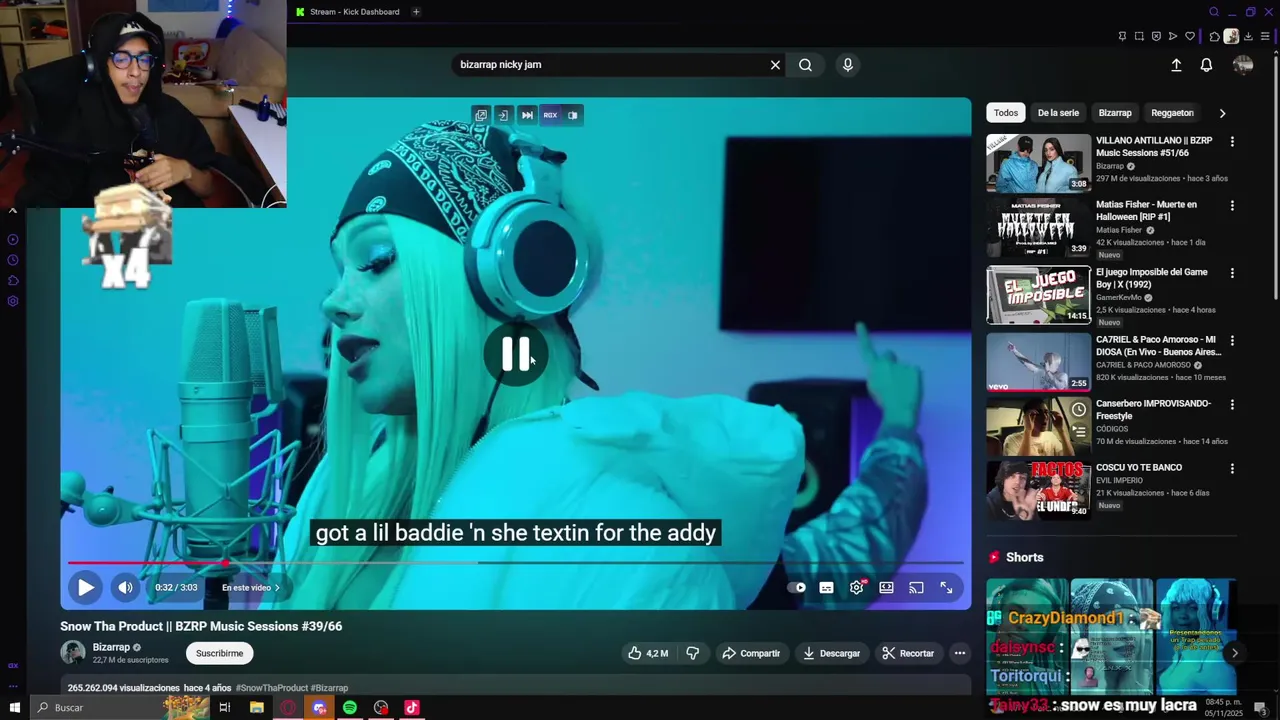Open the YouTube account avatar menu
Image resolution: width=1280 pixels, height=720 pixels.
point(1243,65)
